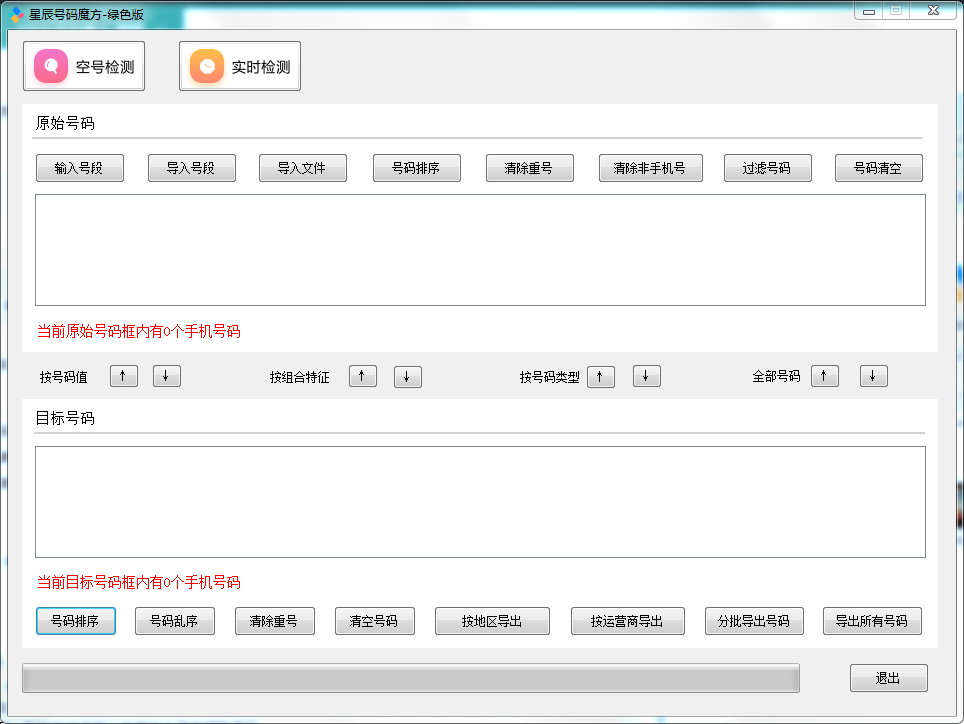Image resolution: width=964 pixels, height=724 pixels.
Task: Open the 实时检测 real-time detection tool
Action: pyautogui.click(x=240, y=67)
